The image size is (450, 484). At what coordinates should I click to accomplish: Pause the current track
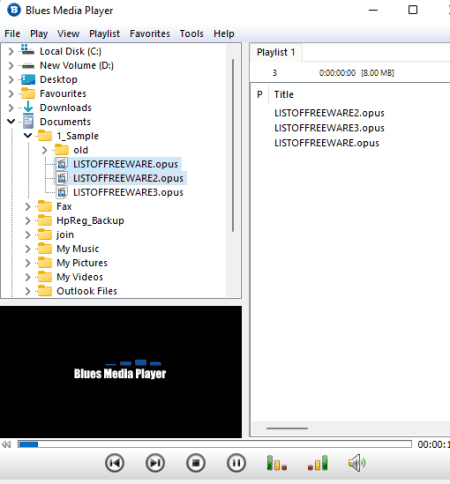(x=236, y=463)
